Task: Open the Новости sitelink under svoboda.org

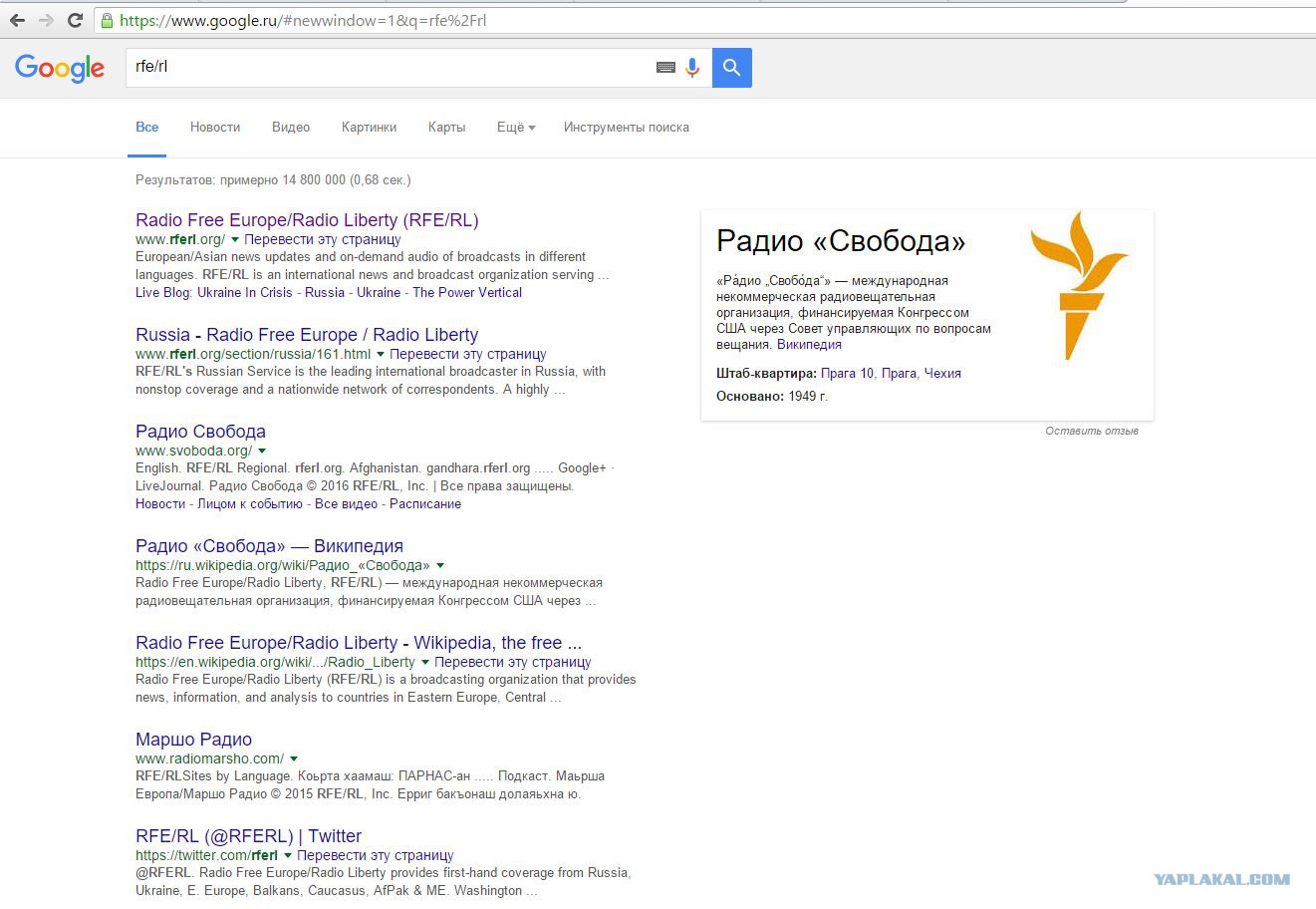Action: pyautogui.click(x=160, y=504)
